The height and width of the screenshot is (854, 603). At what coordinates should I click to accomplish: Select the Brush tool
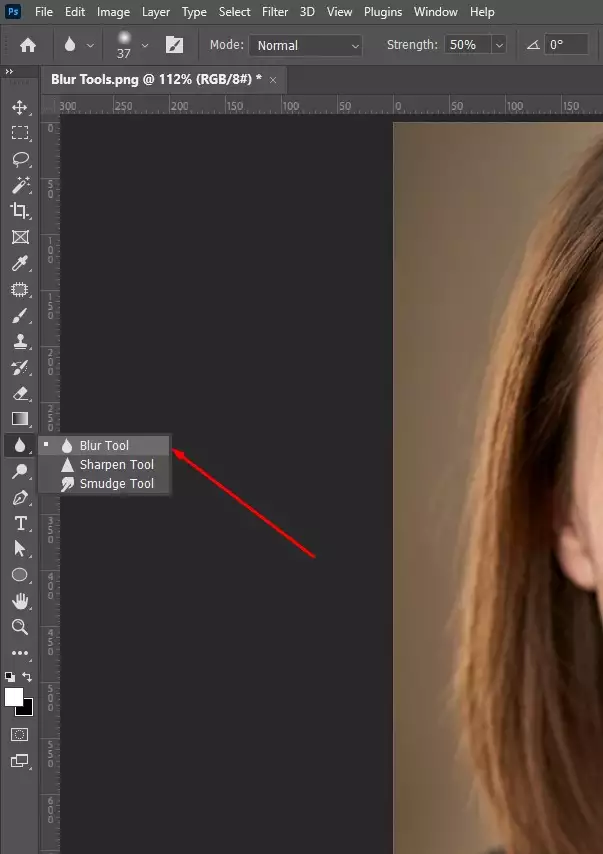point(20,315)
